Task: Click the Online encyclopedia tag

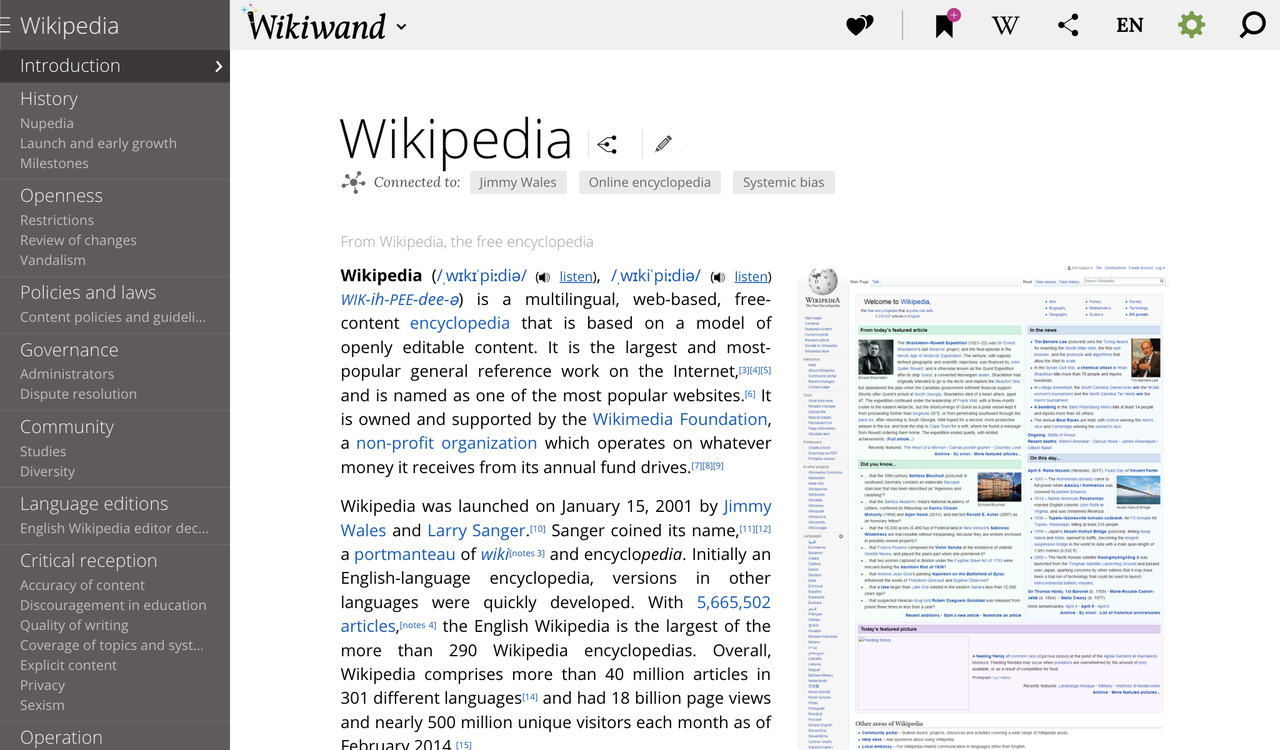Action: tap(649, 182)
